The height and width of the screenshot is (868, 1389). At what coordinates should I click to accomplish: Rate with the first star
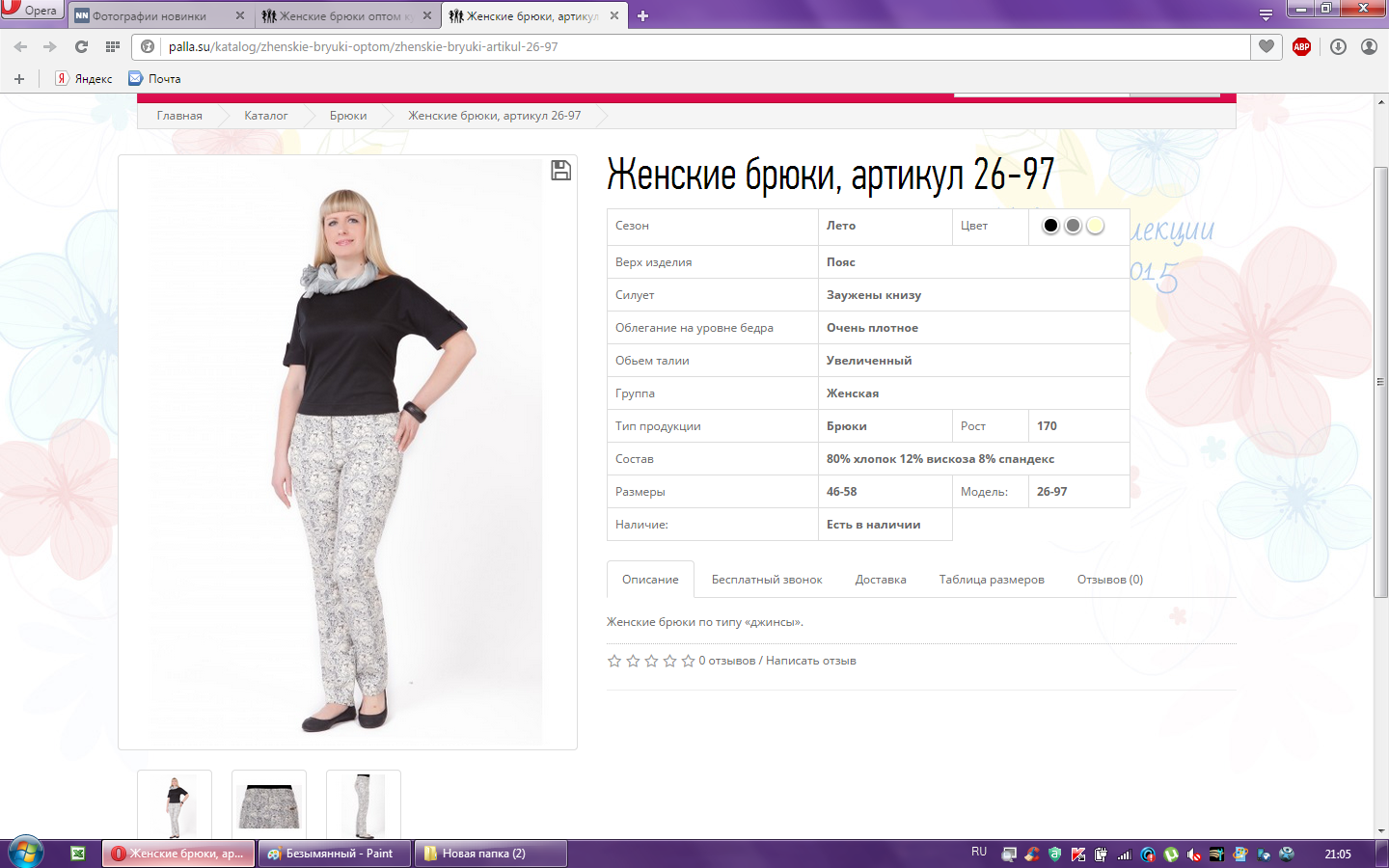click(614, 661)
